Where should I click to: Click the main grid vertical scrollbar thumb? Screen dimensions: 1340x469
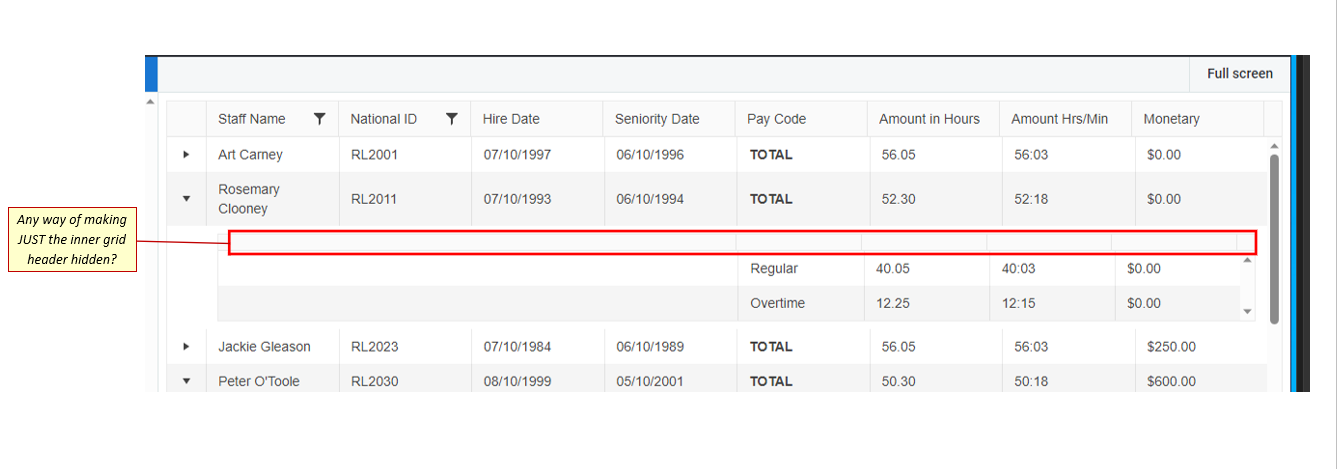pos(1274,238)
